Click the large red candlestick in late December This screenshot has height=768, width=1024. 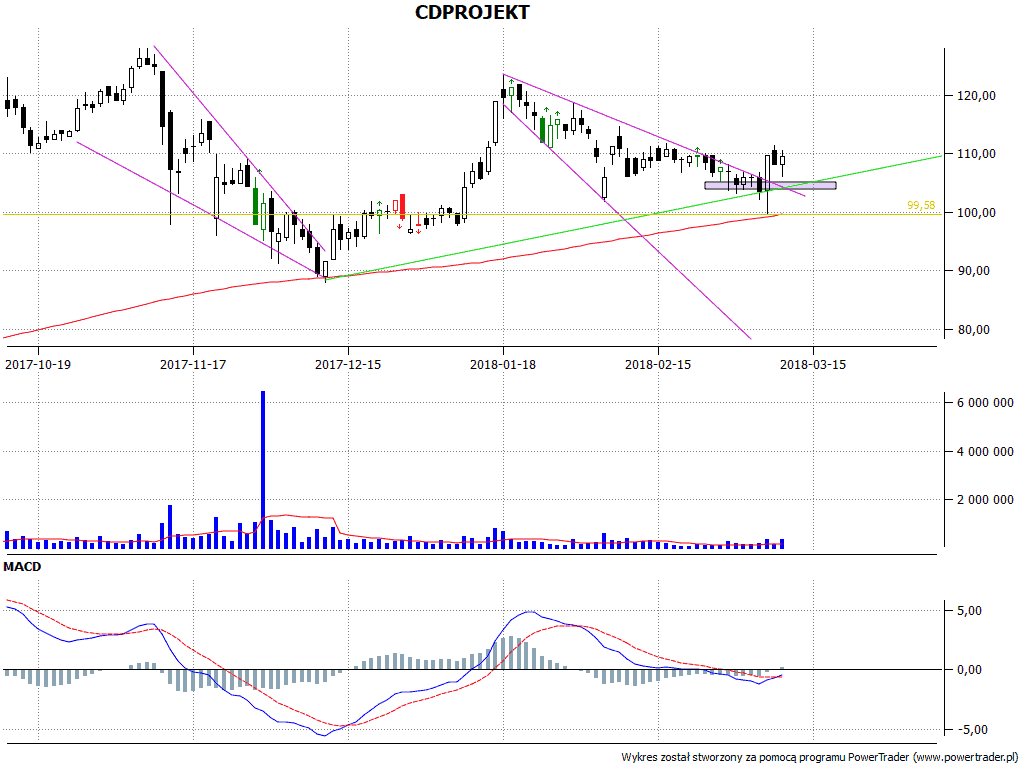[402, 206]
